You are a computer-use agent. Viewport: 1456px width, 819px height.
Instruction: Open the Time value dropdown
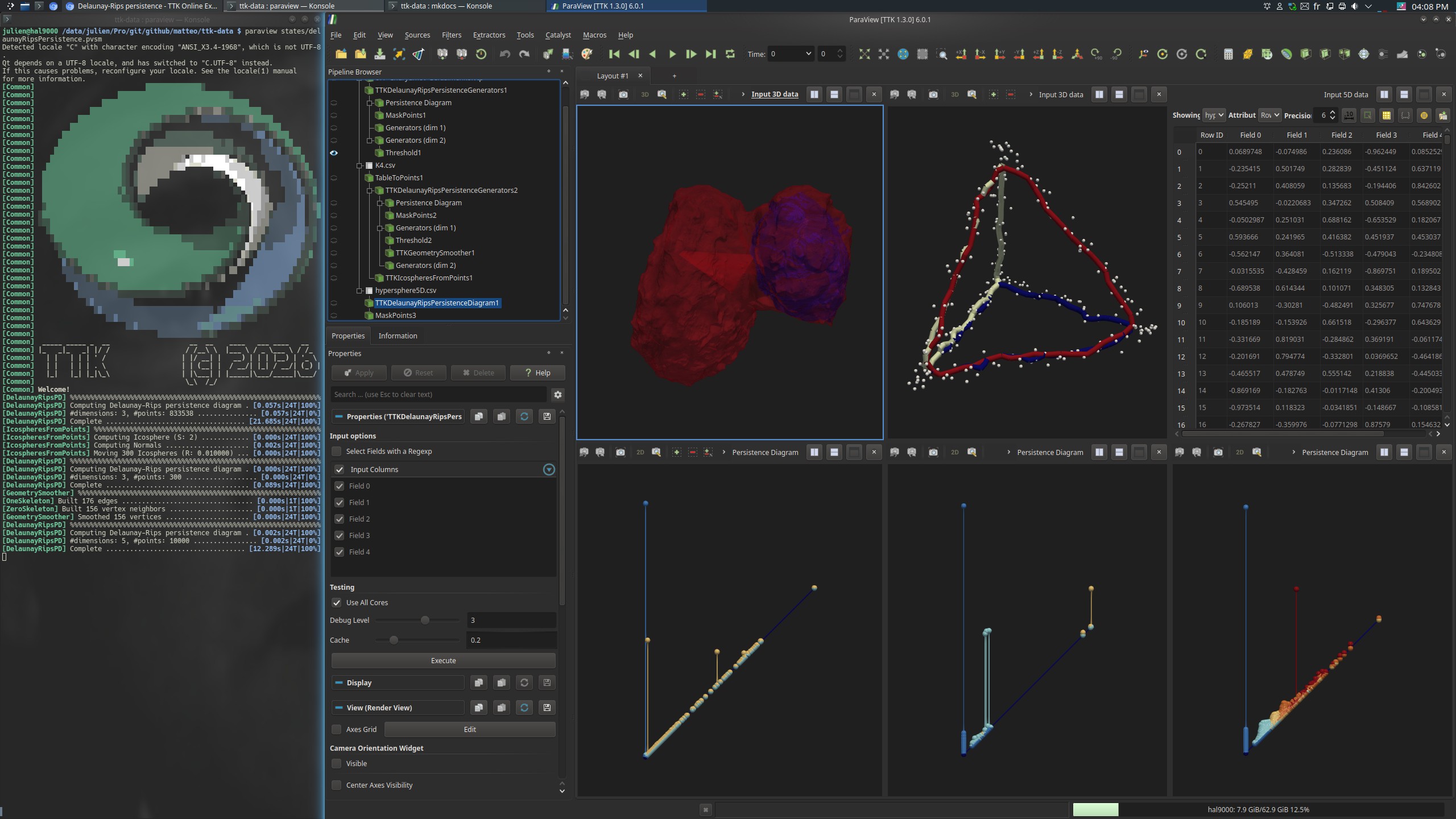pyautogui.click(x=809, y=54)
